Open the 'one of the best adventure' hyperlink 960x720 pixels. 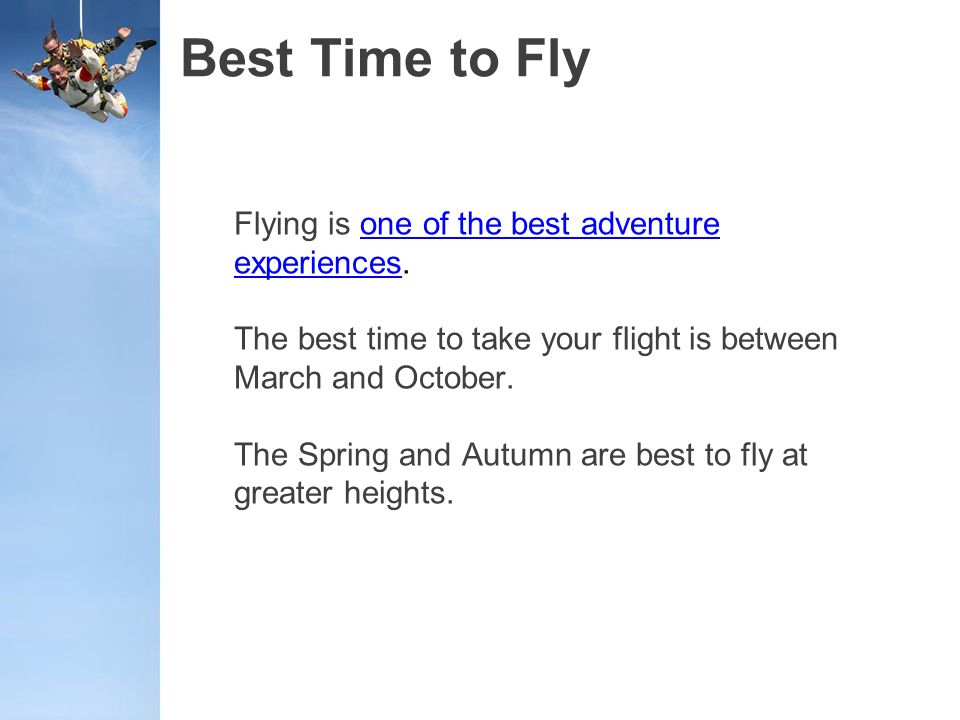tap(539, 224)
